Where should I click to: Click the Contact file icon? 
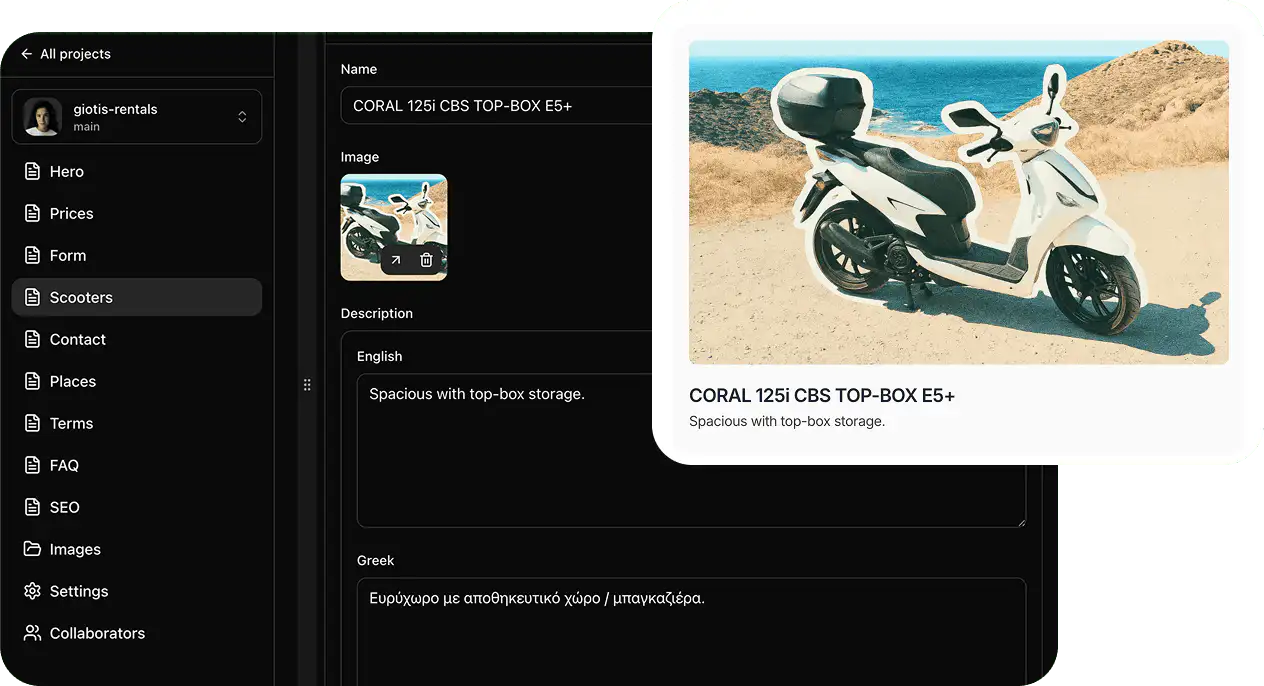click(33, 340)
